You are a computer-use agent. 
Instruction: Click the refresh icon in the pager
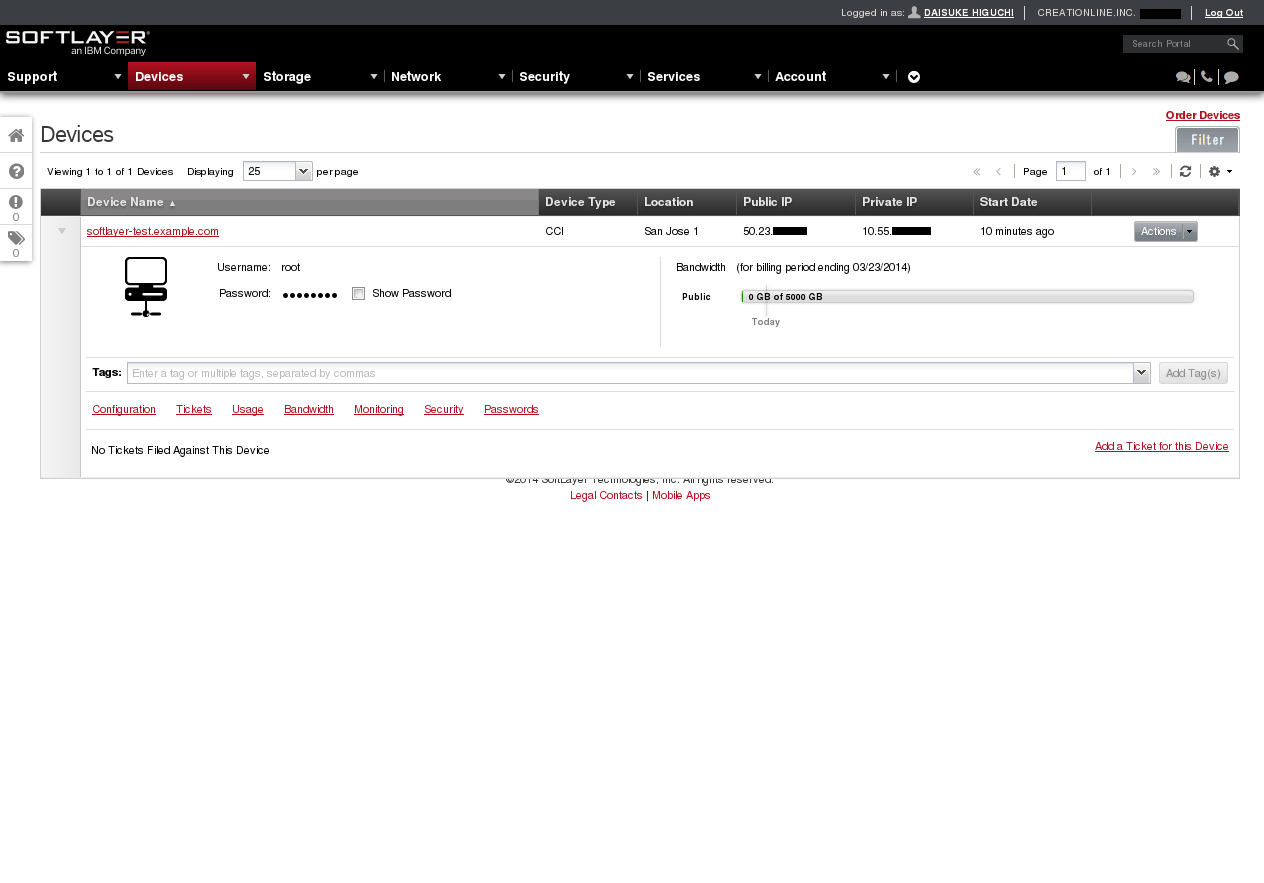[1185, 171]
